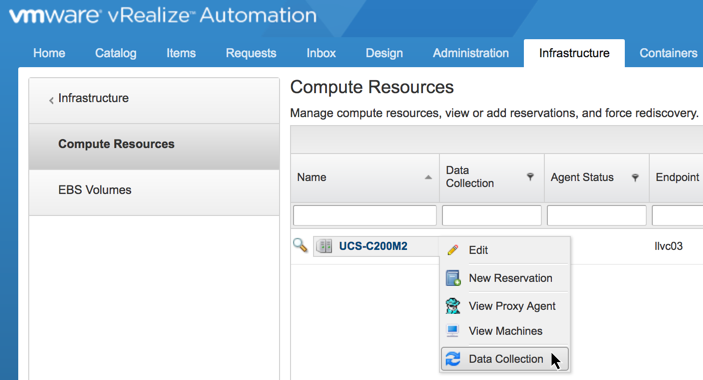Focus the Agent Status filter input field
Image resolution: width=703 pixels, height=380 pixels.
coord(596,216)
